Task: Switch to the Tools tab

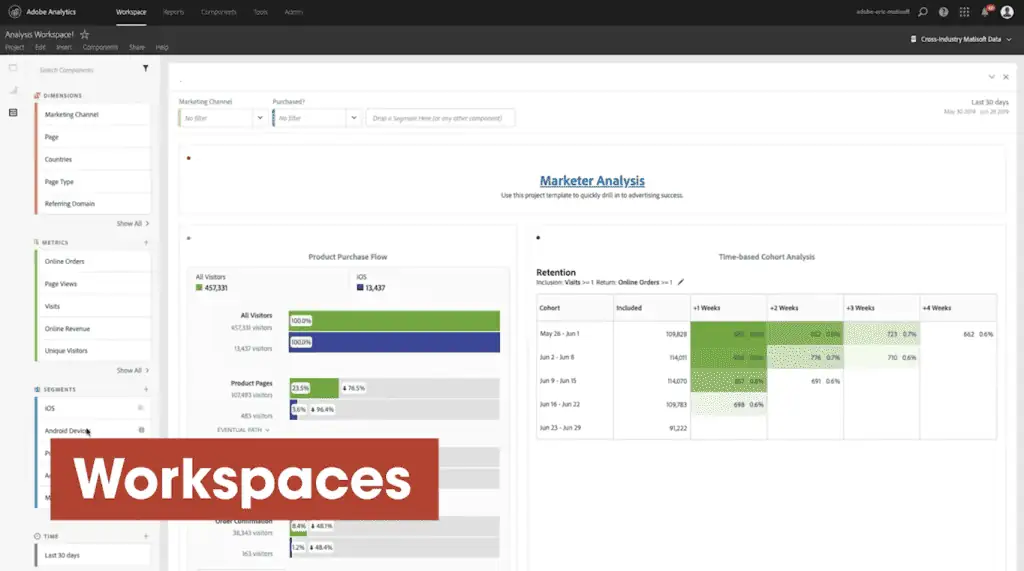Action: pyautogui.click(x=261, y=12)
